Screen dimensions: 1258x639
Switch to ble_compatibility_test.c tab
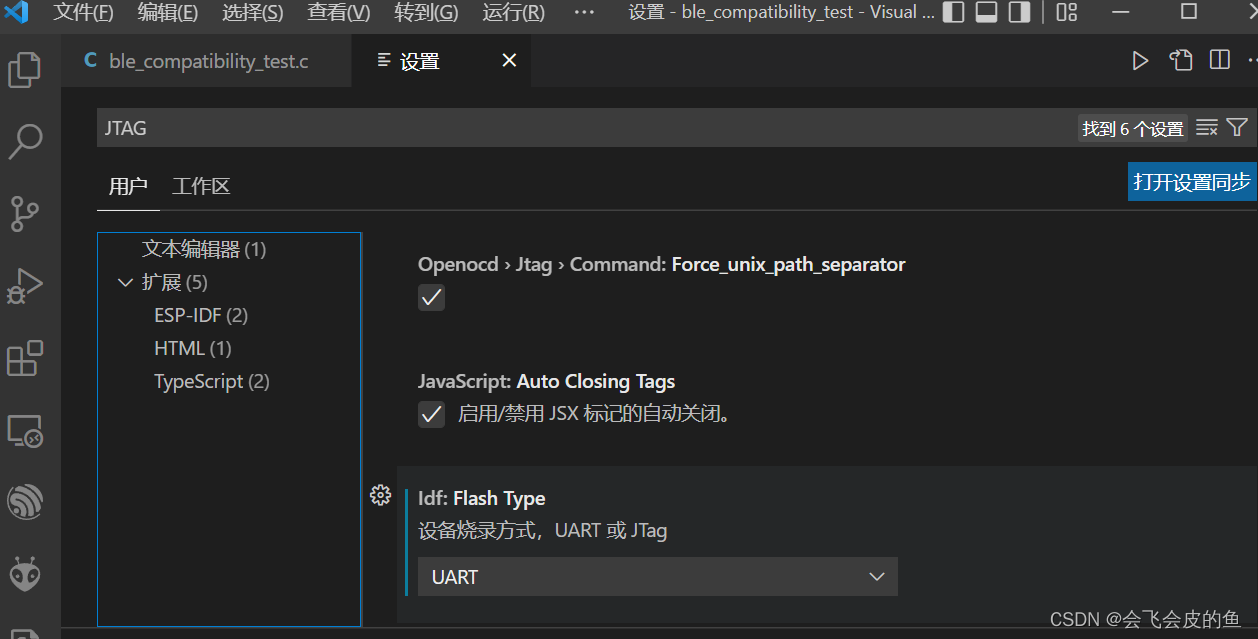[207, 61]
